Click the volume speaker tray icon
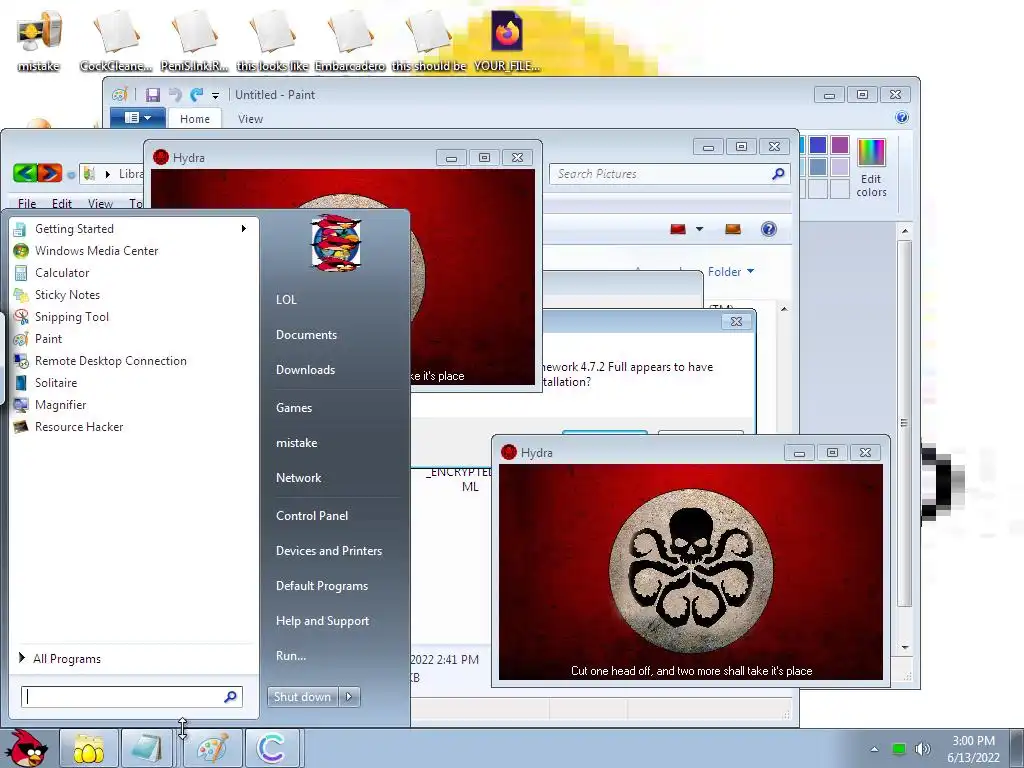 (x=922, y=749)
